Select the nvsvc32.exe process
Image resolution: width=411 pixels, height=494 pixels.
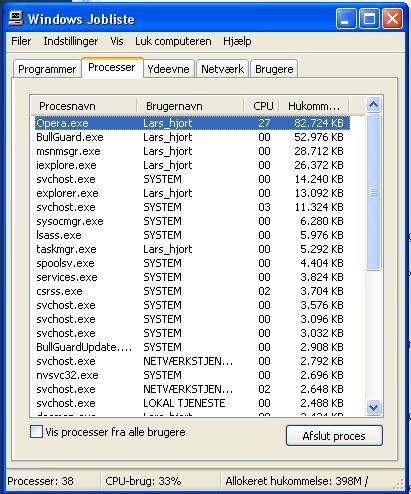[192, 375]
